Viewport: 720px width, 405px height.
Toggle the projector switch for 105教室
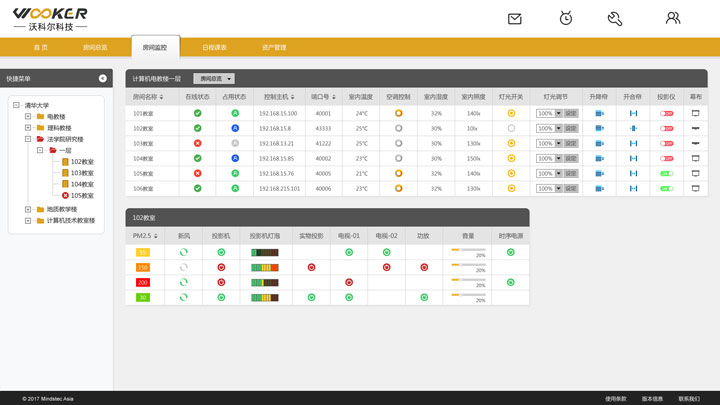click(666, 173)
